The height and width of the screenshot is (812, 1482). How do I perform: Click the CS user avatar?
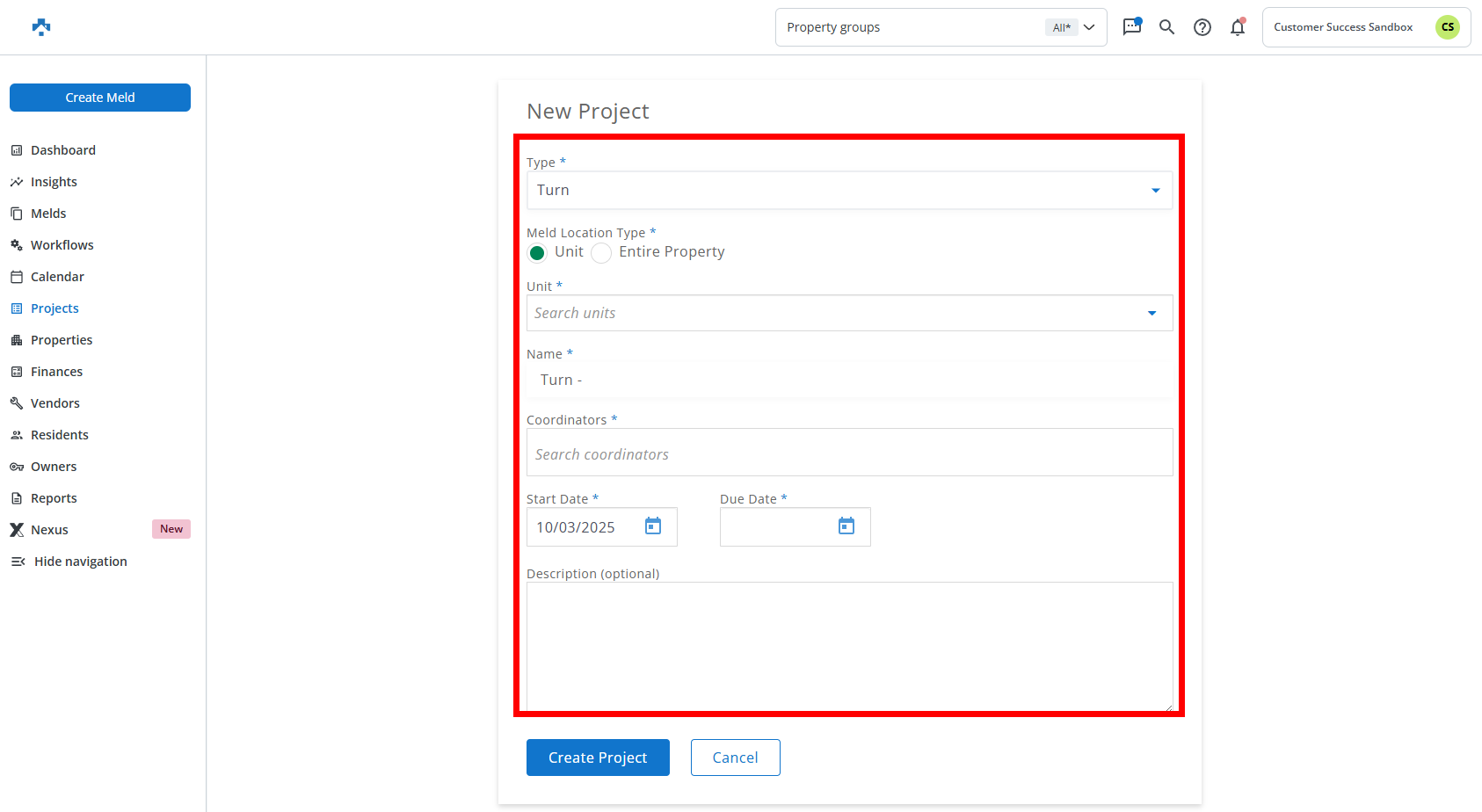tap(1447, 27)
